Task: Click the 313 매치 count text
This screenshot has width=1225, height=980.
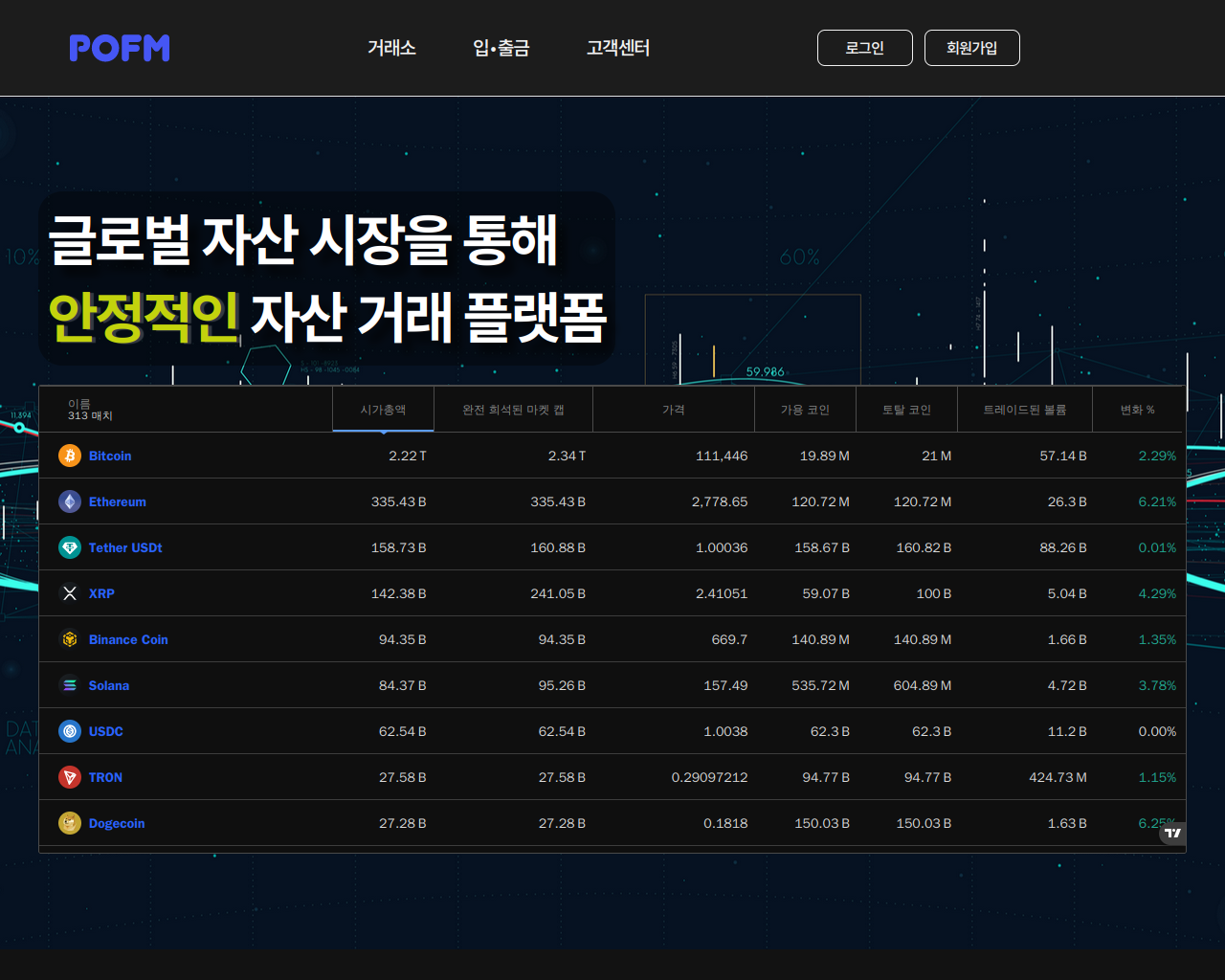Action: pyautogui.click(x=90, y=416)
